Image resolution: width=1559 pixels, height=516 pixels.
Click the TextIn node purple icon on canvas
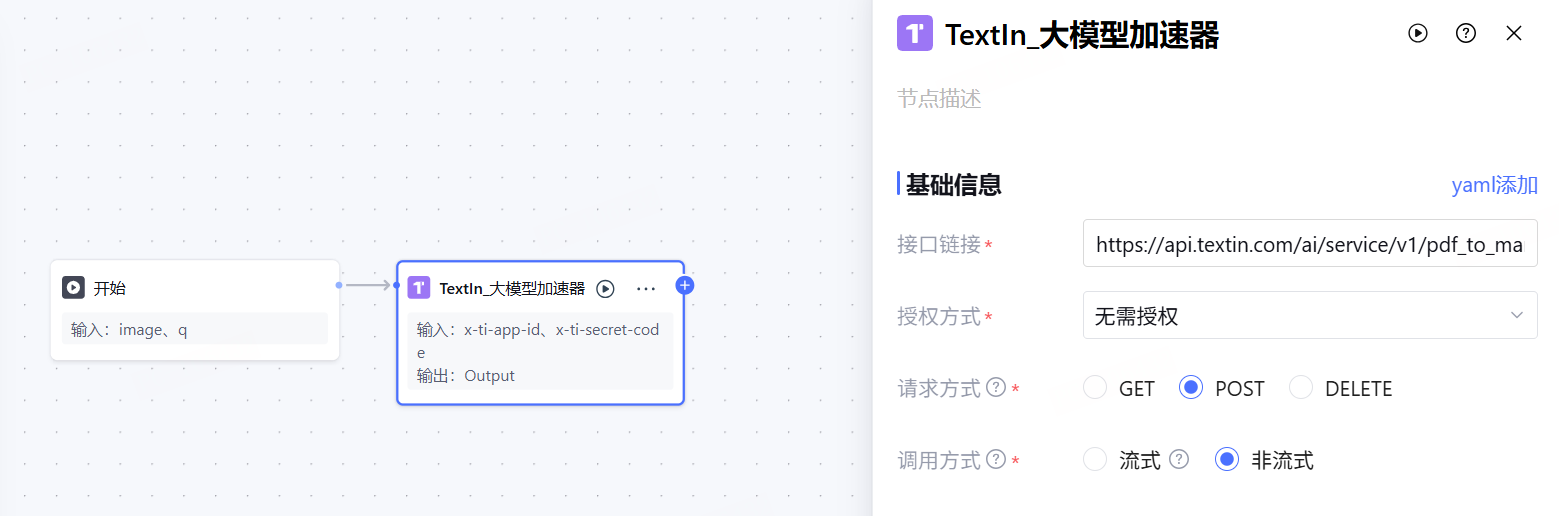click(x=419, y=288)
